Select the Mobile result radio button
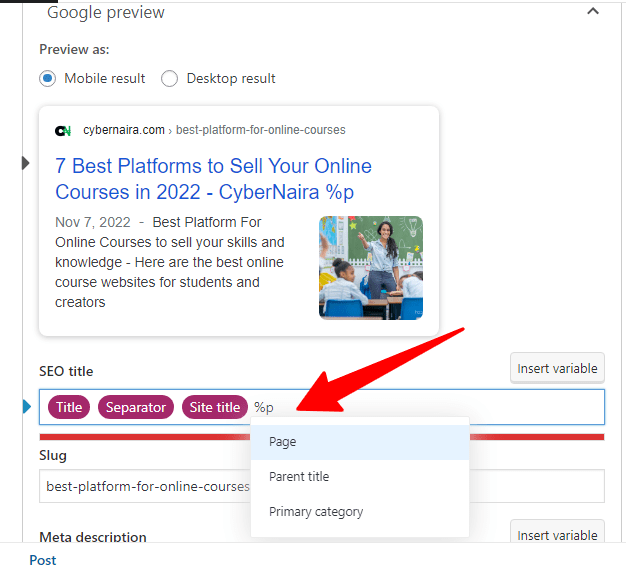Image resolution: width=626 pixels, height=577 pixels. [x=48, y=78]
